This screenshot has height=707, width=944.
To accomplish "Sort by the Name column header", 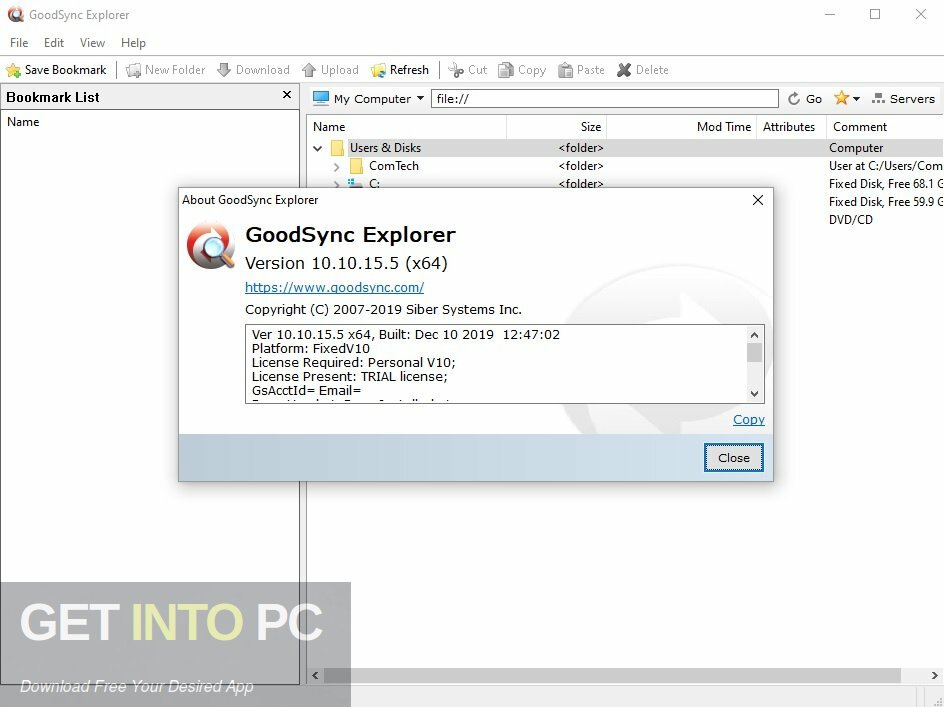I will click(x=407, y=127).
